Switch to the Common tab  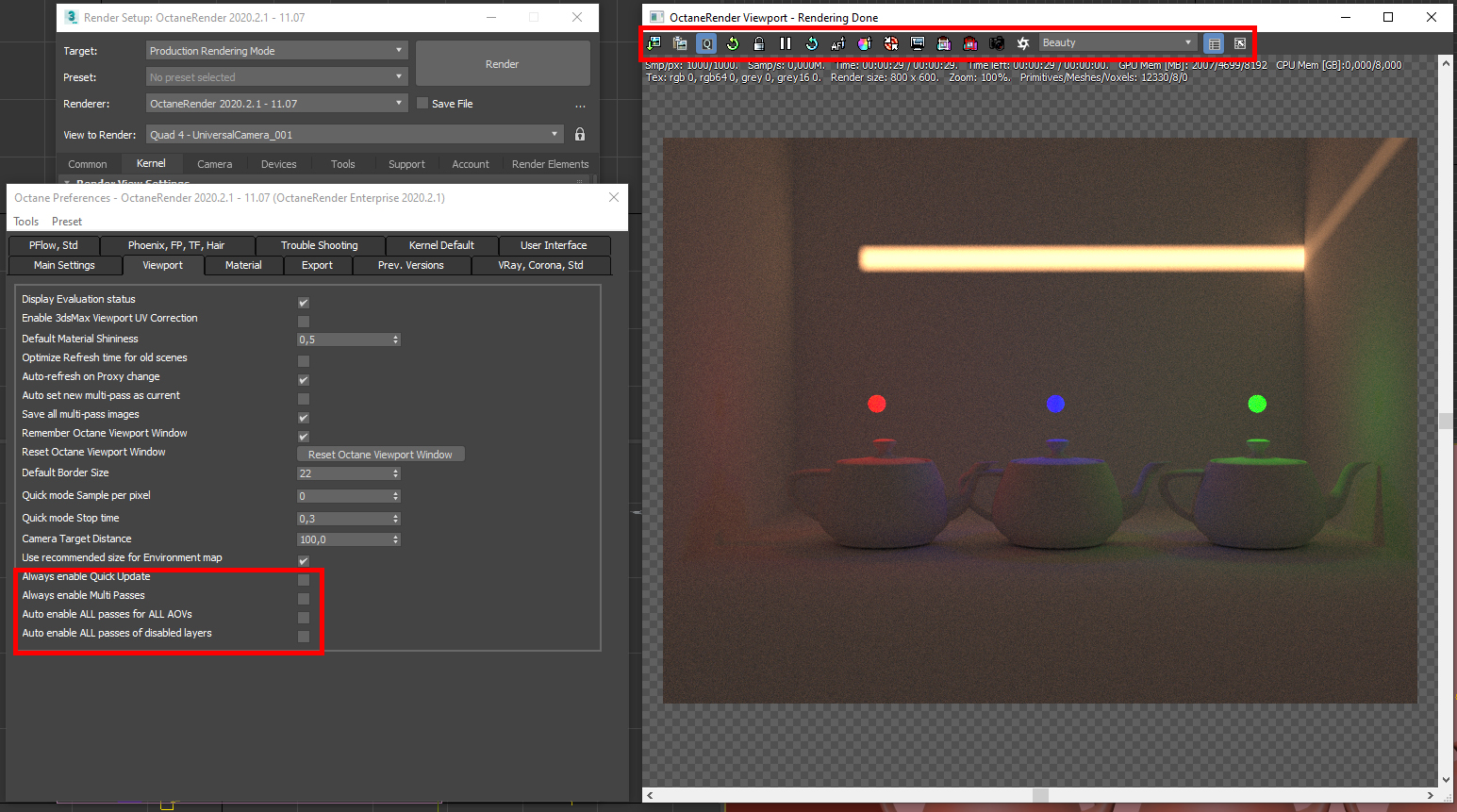tap(88, 164)
